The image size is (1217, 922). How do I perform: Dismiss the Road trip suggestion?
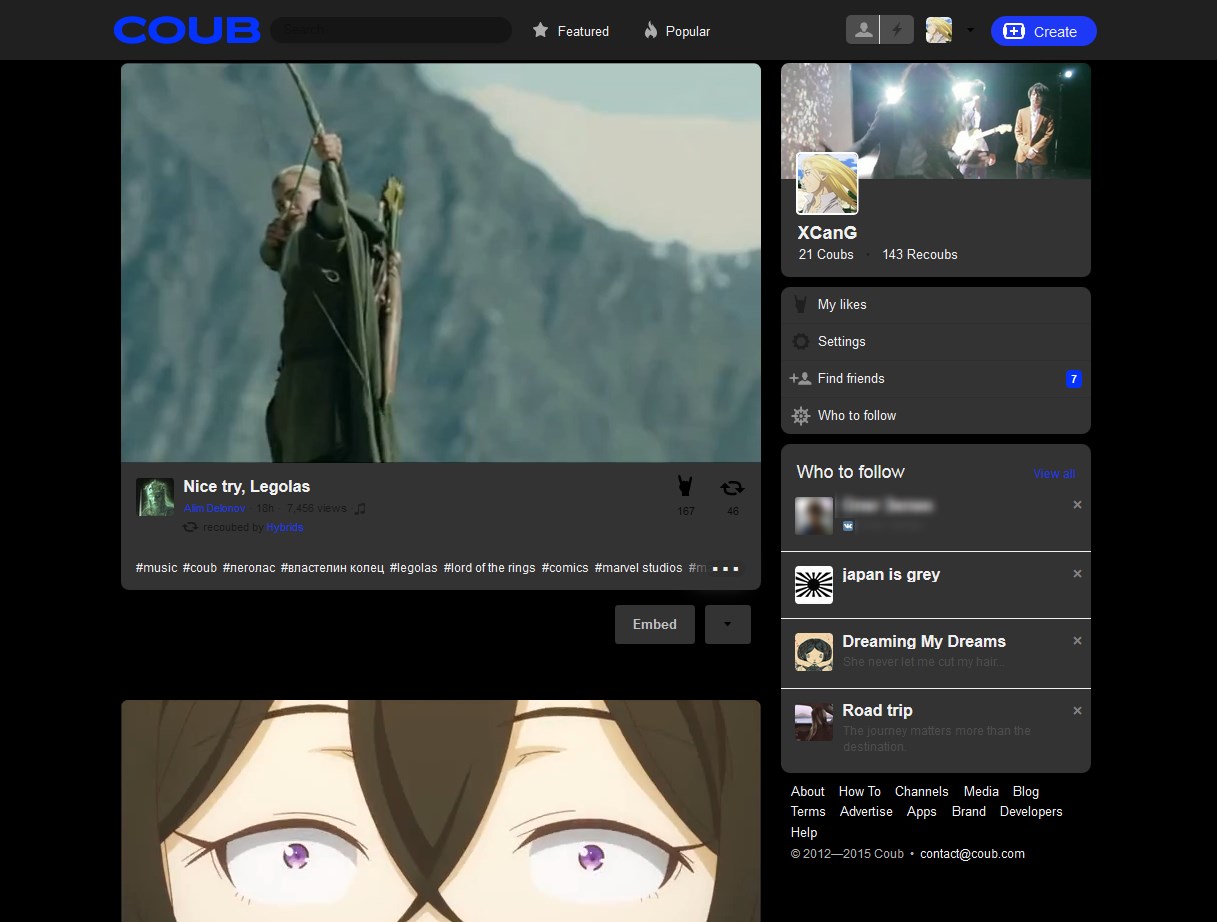(x=1077, y=711)
